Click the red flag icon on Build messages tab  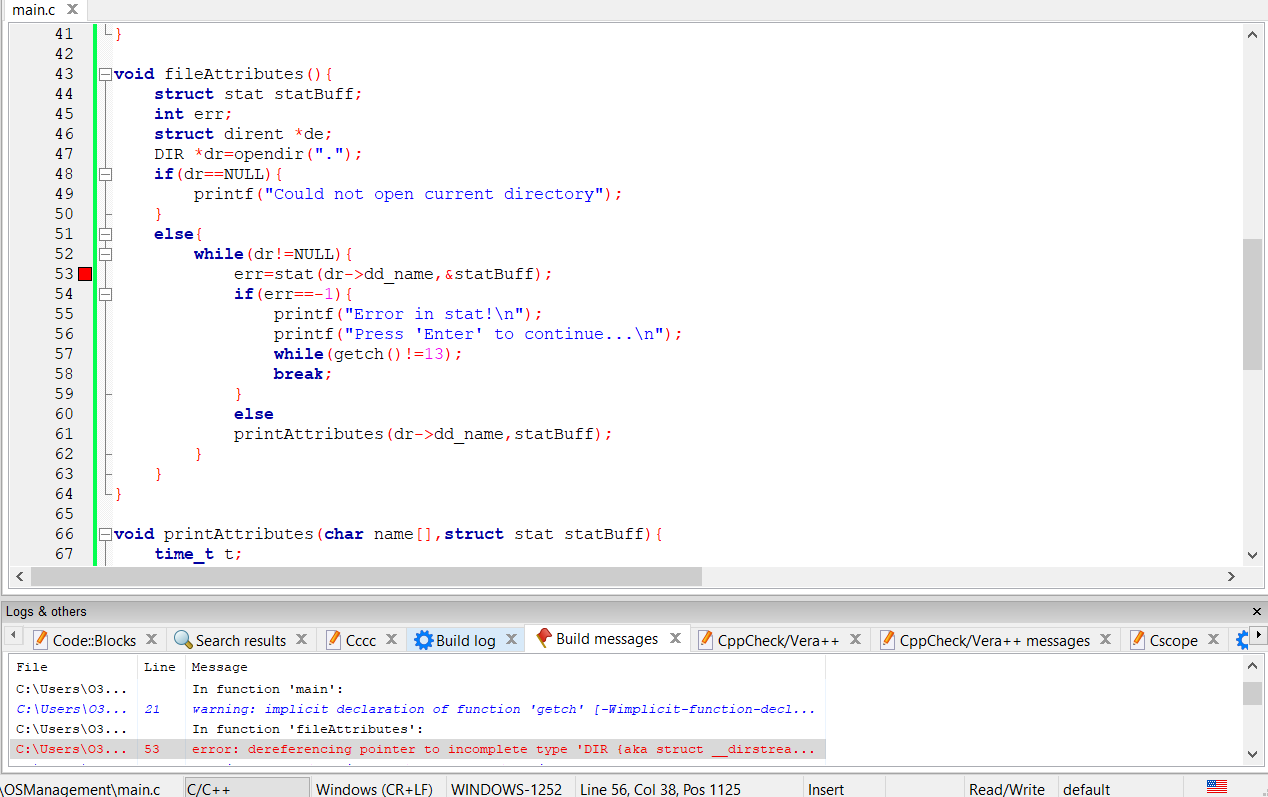tap(544, 639)
